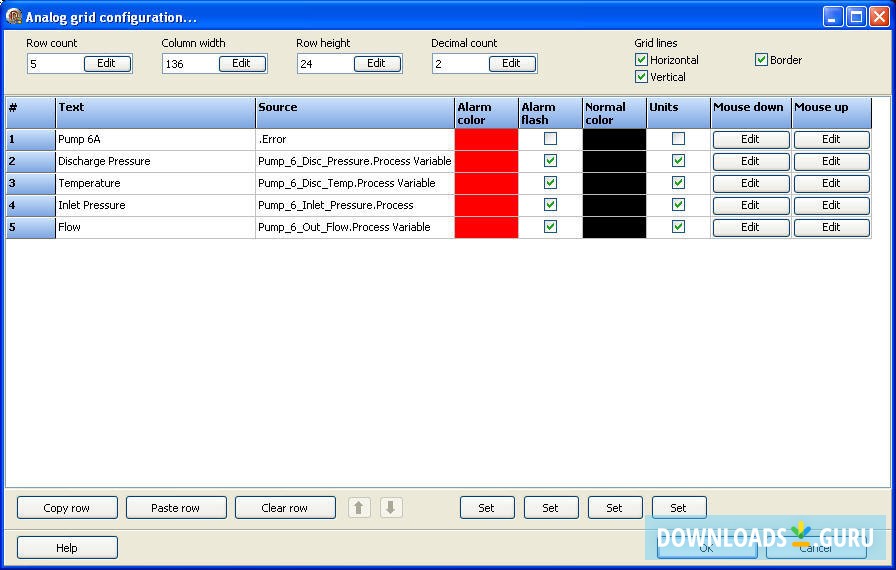Edit Mouse down action for Temperature

[x=751, y=183]
